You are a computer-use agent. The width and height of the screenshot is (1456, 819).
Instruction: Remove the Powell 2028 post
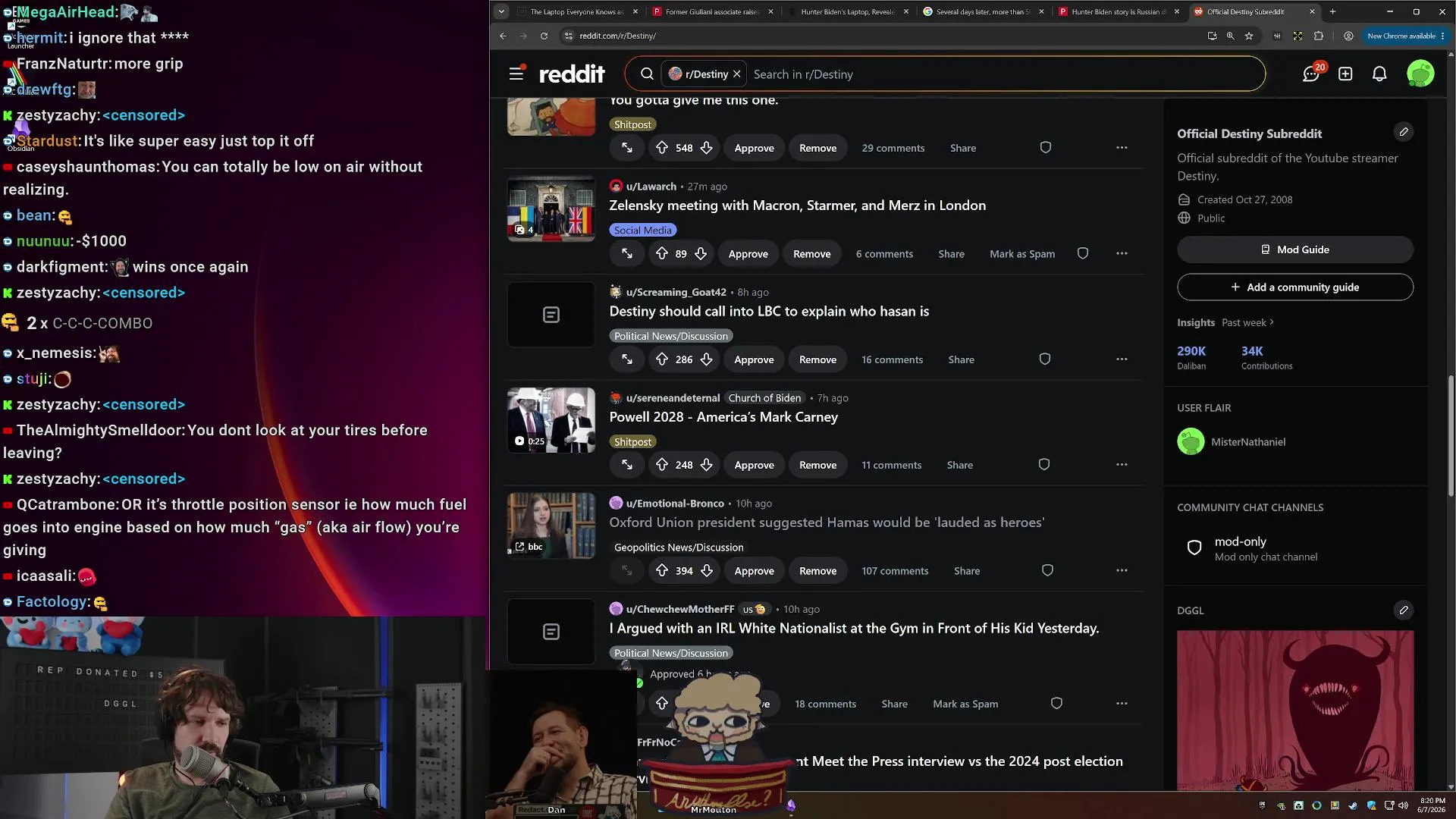(817, 465)
